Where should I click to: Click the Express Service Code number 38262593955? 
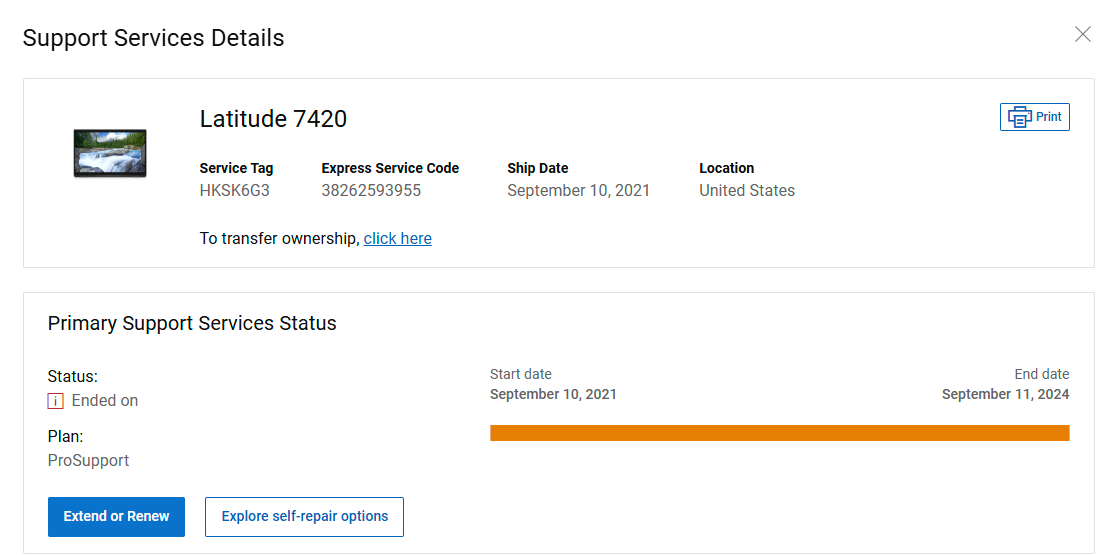click(x=371, y=191)
